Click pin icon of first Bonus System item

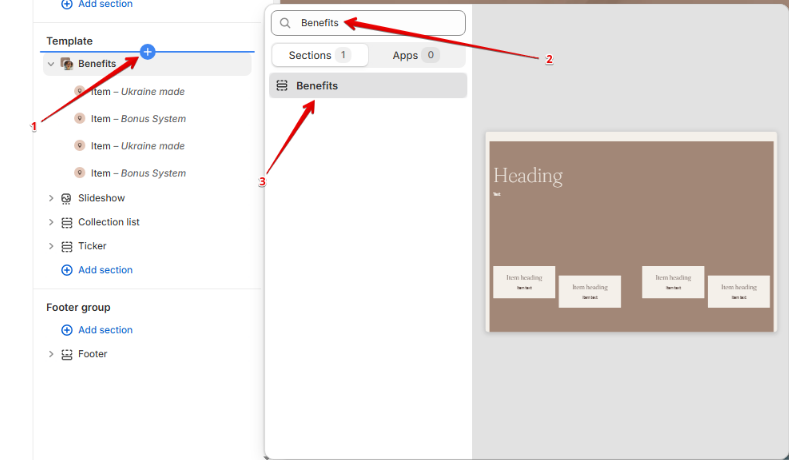point(80,118)
